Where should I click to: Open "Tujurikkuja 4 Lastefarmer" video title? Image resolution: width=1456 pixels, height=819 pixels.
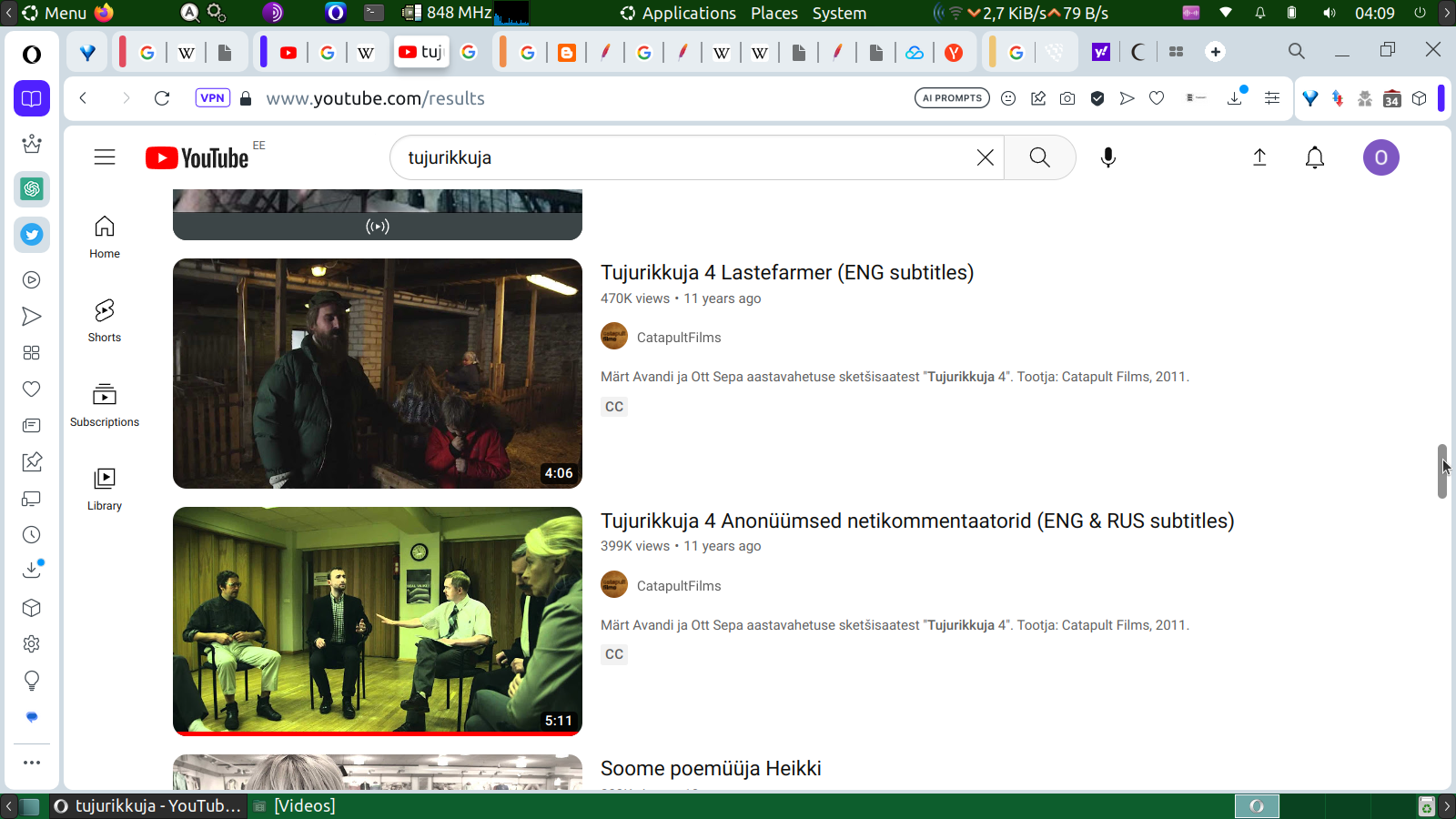pos(787,272)
